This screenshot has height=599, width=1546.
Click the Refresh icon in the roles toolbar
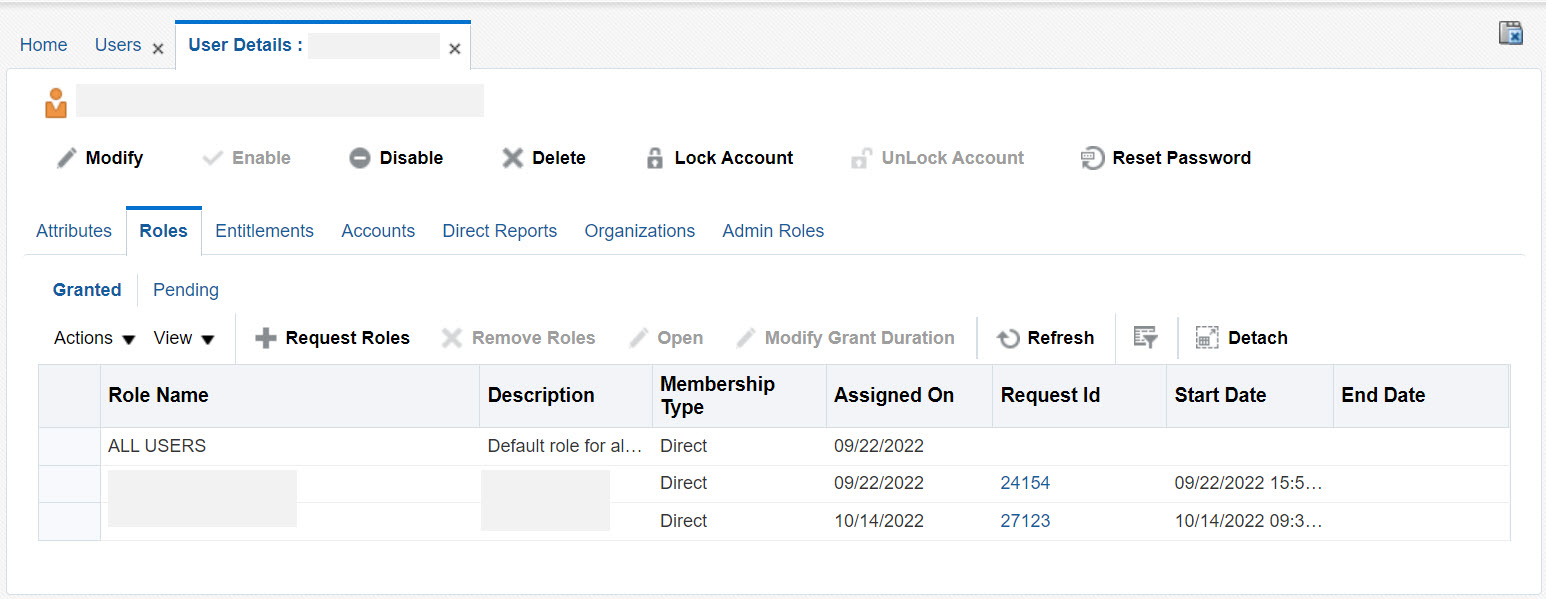[1009, 337]
